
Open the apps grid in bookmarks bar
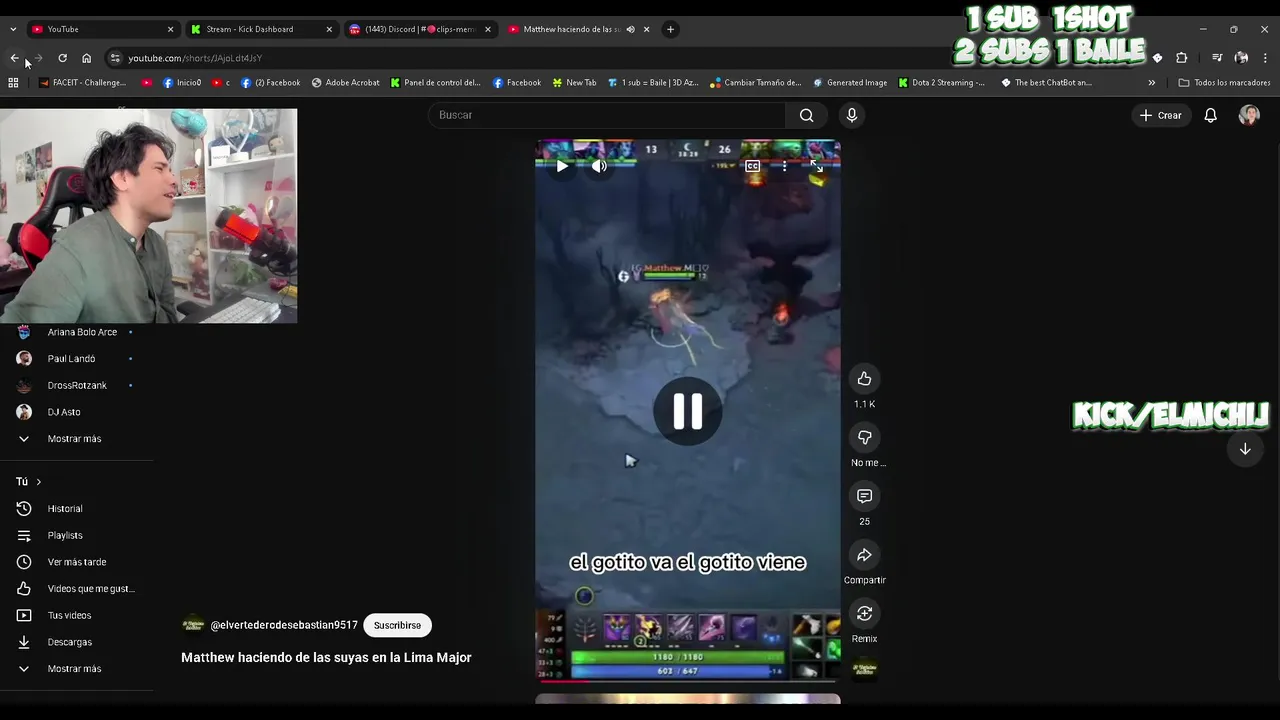13,83
